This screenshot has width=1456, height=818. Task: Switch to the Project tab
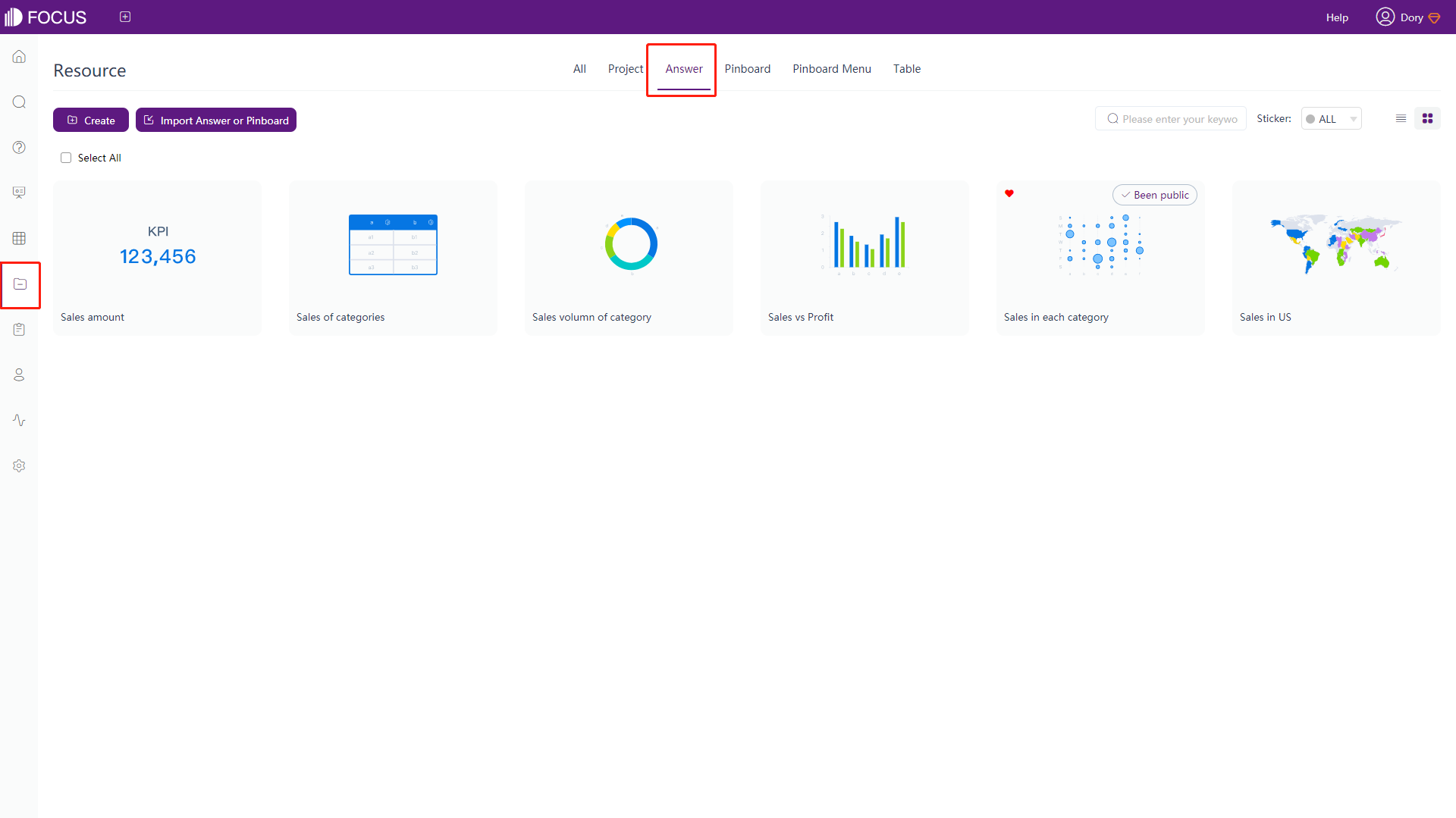pyautogui.click(x=626, y=69)
